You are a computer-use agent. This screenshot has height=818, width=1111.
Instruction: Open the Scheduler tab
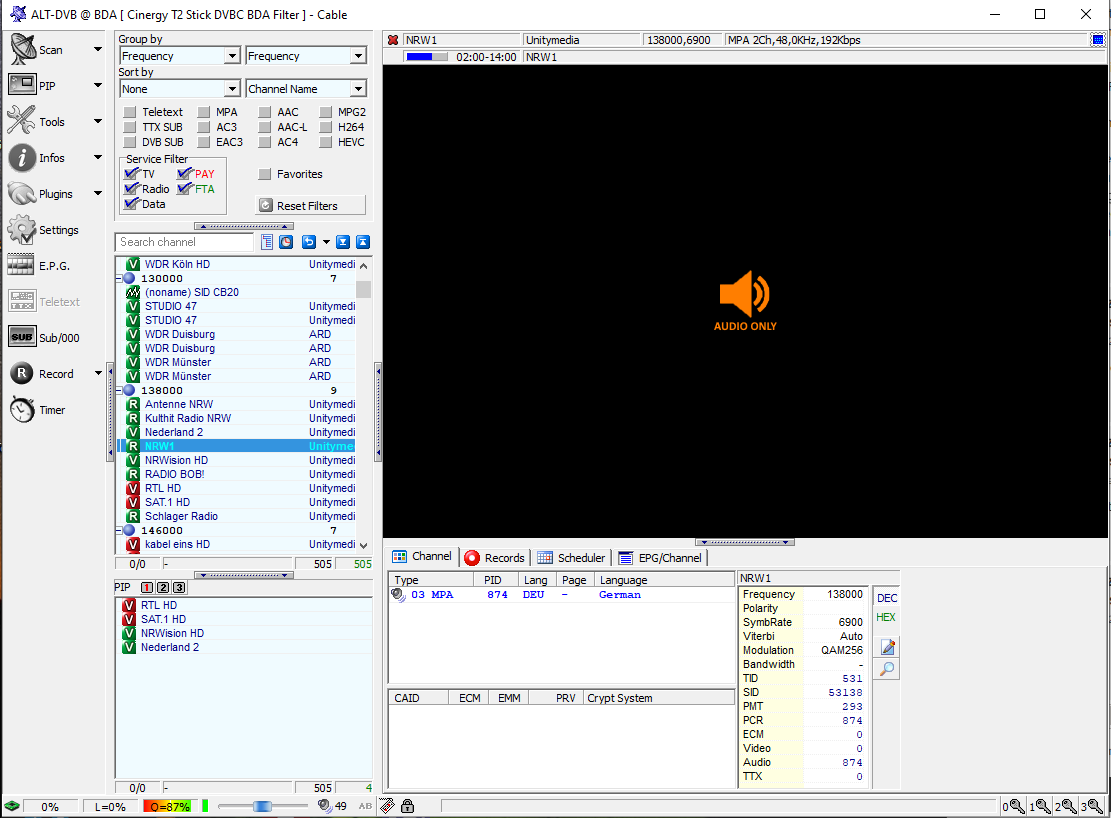tap(571, 558)
